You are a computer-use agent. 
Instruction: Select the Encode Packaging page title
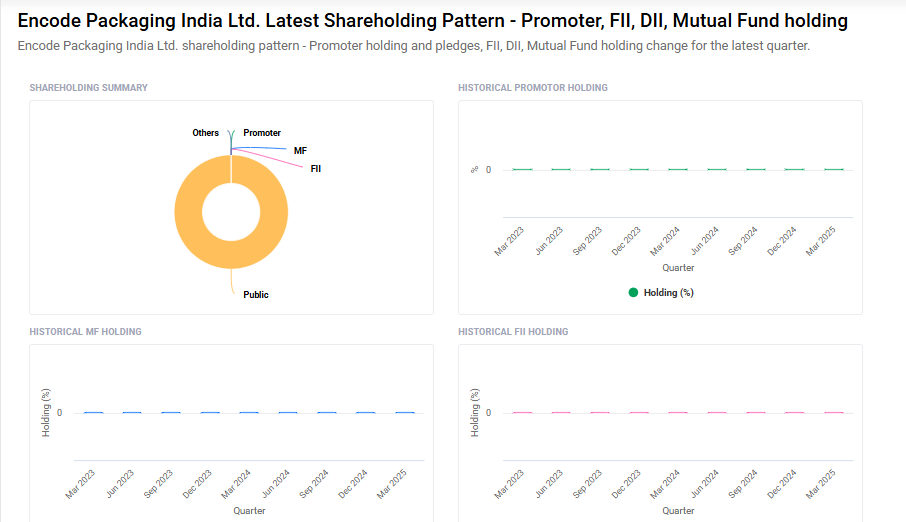tap(433, 21)
